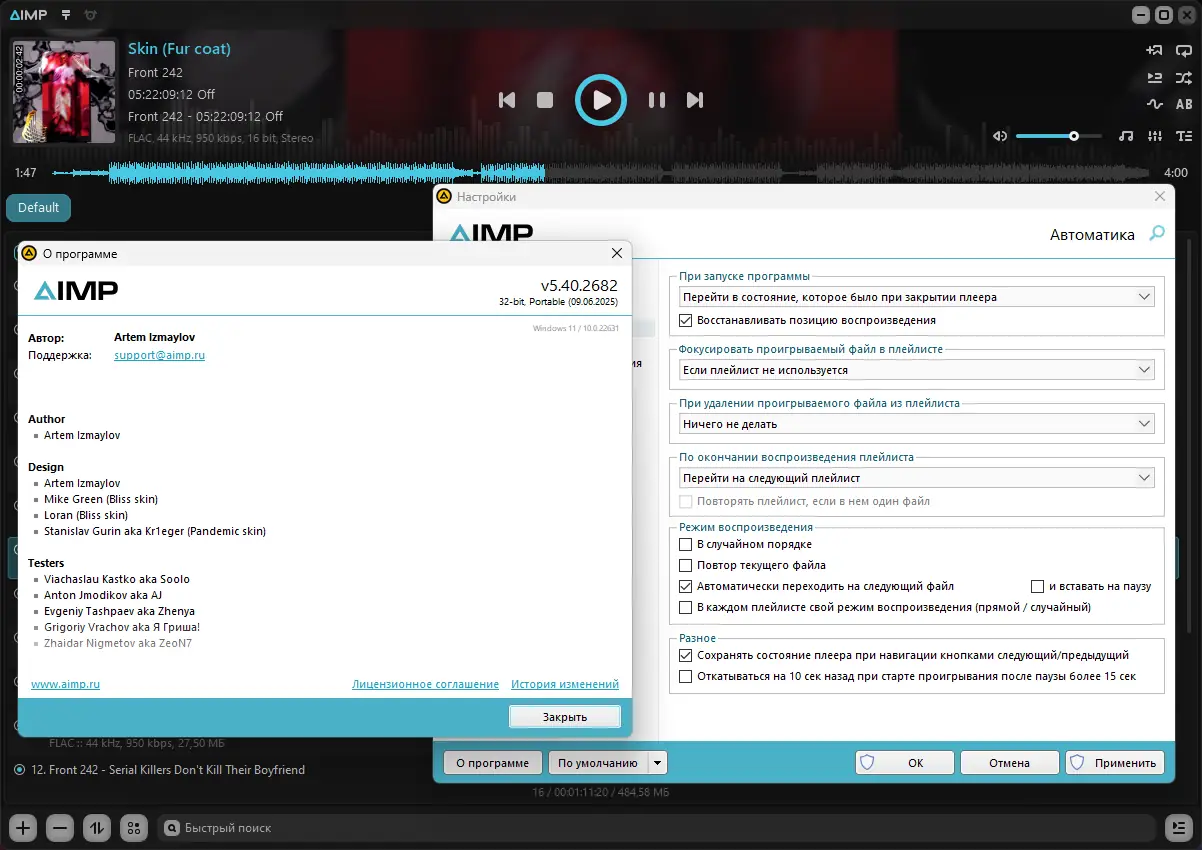The image size is (1202, 850).
Task: Mute sound with the speaker icon
Action: [1000, 136]
